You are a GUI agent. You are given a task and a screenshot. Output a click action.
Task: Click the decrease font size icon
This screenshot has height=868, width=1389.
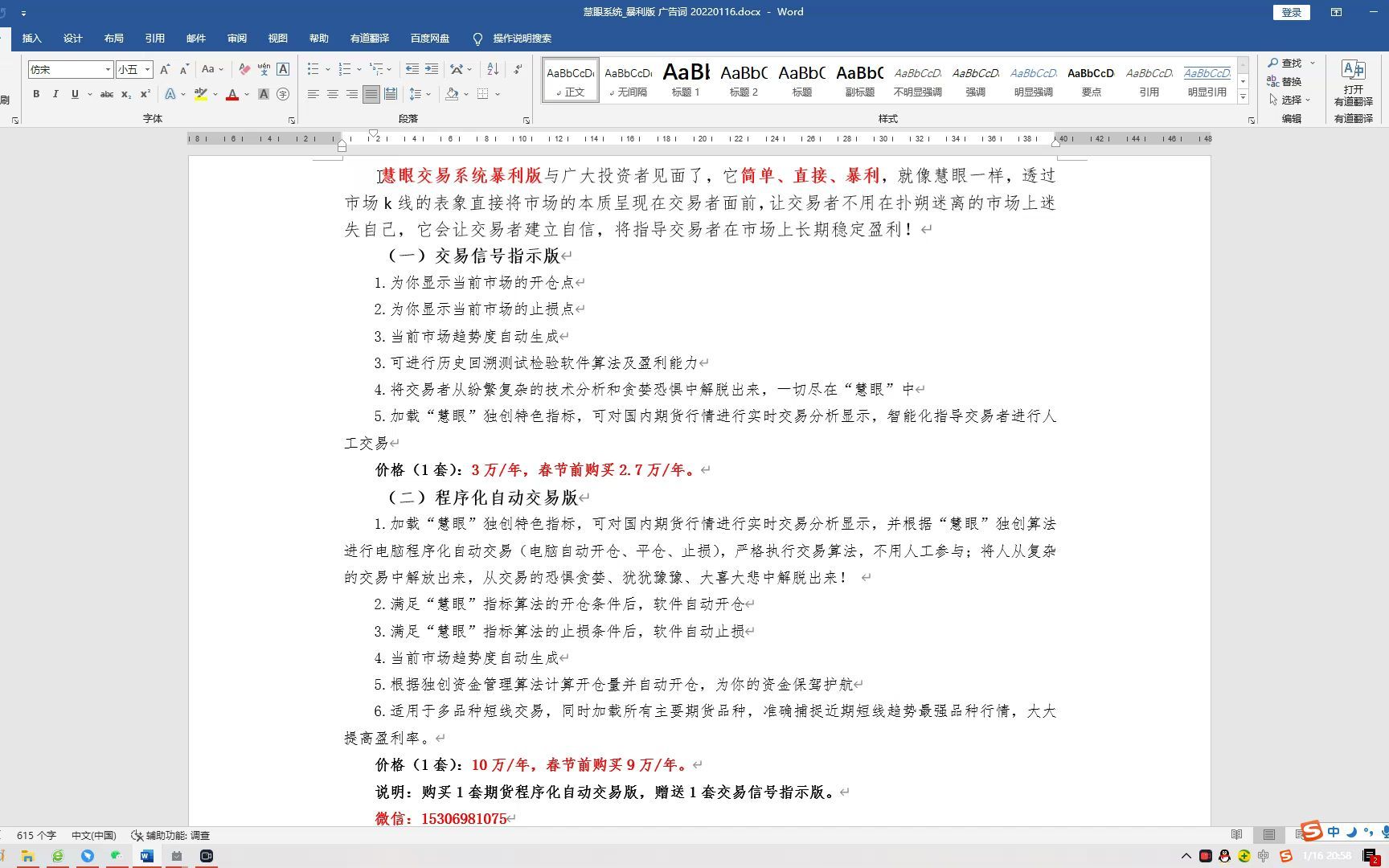[184, 69]
